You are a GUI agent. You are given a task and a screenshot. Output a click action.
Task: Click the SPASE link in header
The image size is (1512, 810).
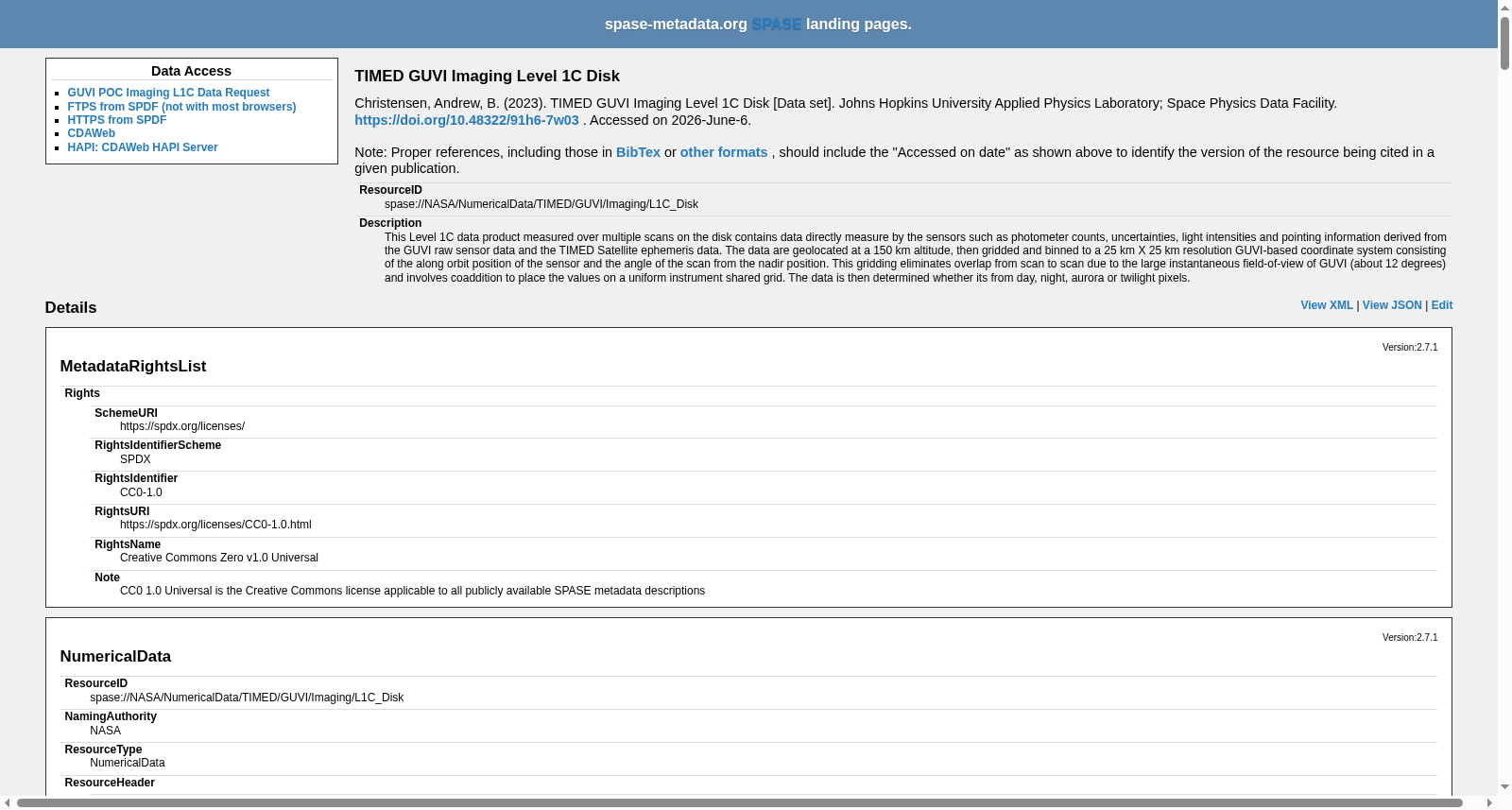777,25
